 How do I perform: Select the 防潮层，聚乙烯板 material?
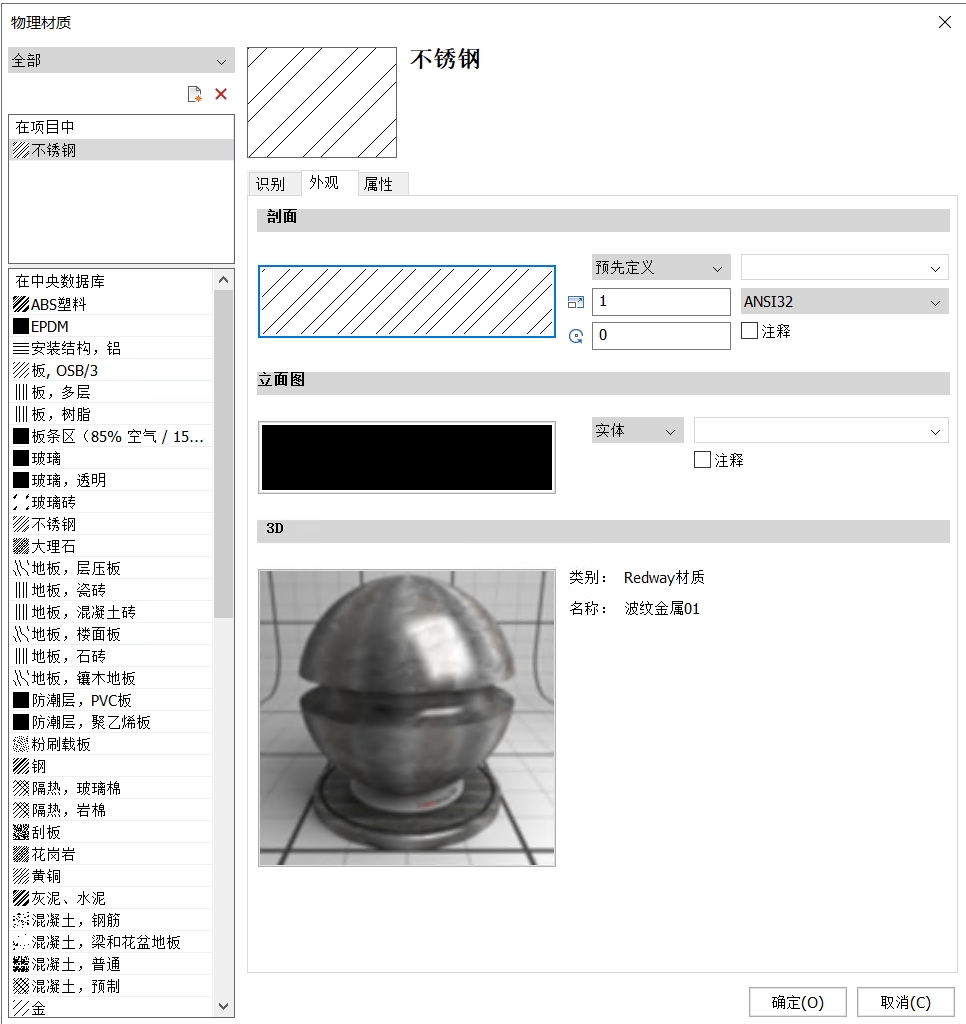pyautogui.click(x=112, y=722)
